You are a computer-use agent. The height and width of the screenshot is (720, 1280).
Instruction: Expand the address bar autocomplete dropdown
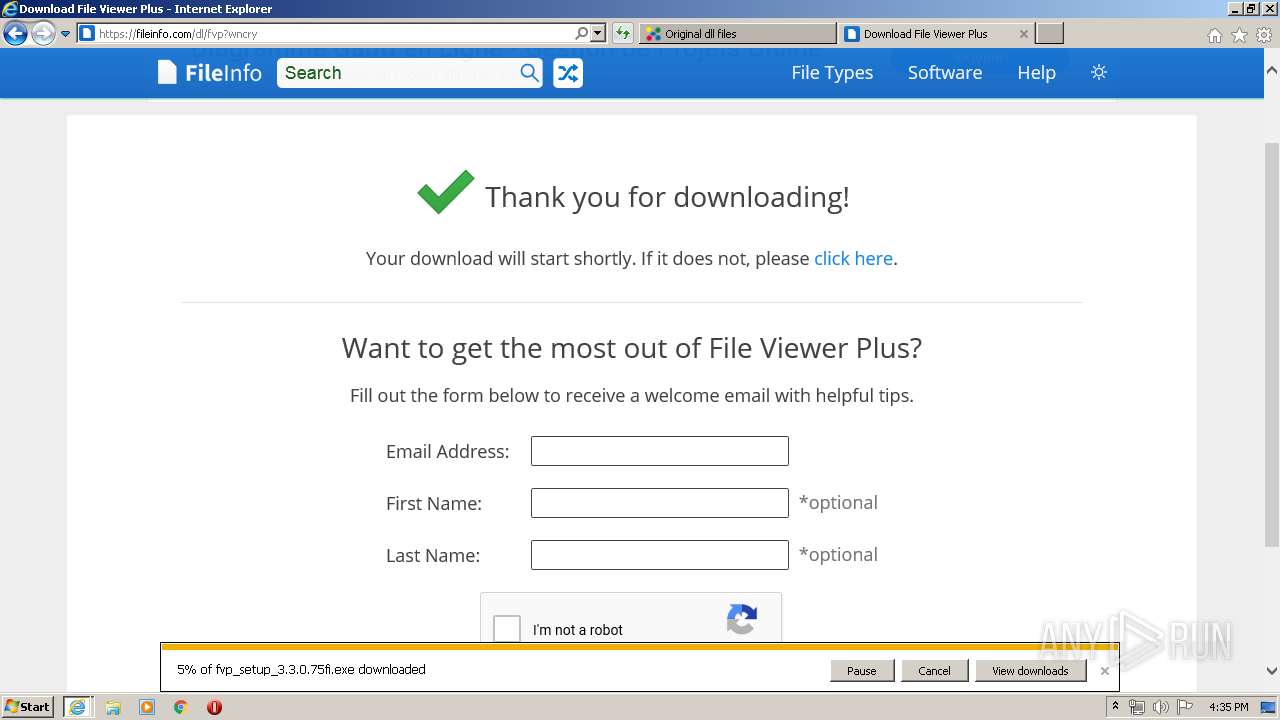[x=598, y=33]
